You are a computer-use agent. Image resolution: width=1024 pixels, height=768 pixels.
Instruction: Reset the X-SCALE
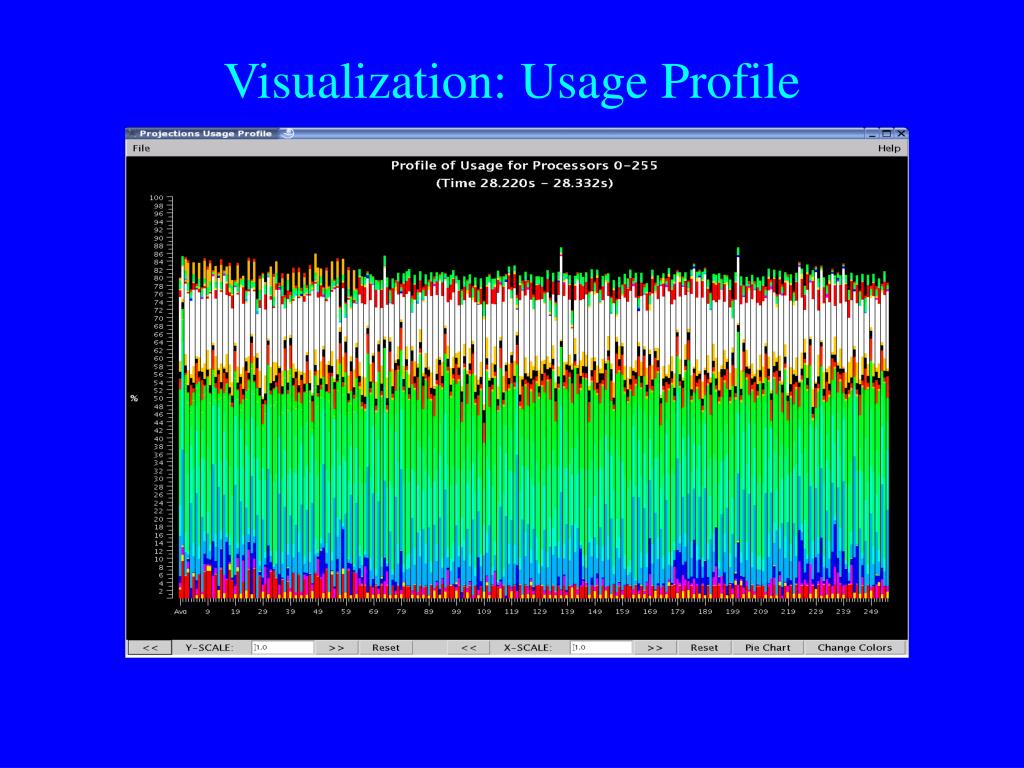(704, 648)
